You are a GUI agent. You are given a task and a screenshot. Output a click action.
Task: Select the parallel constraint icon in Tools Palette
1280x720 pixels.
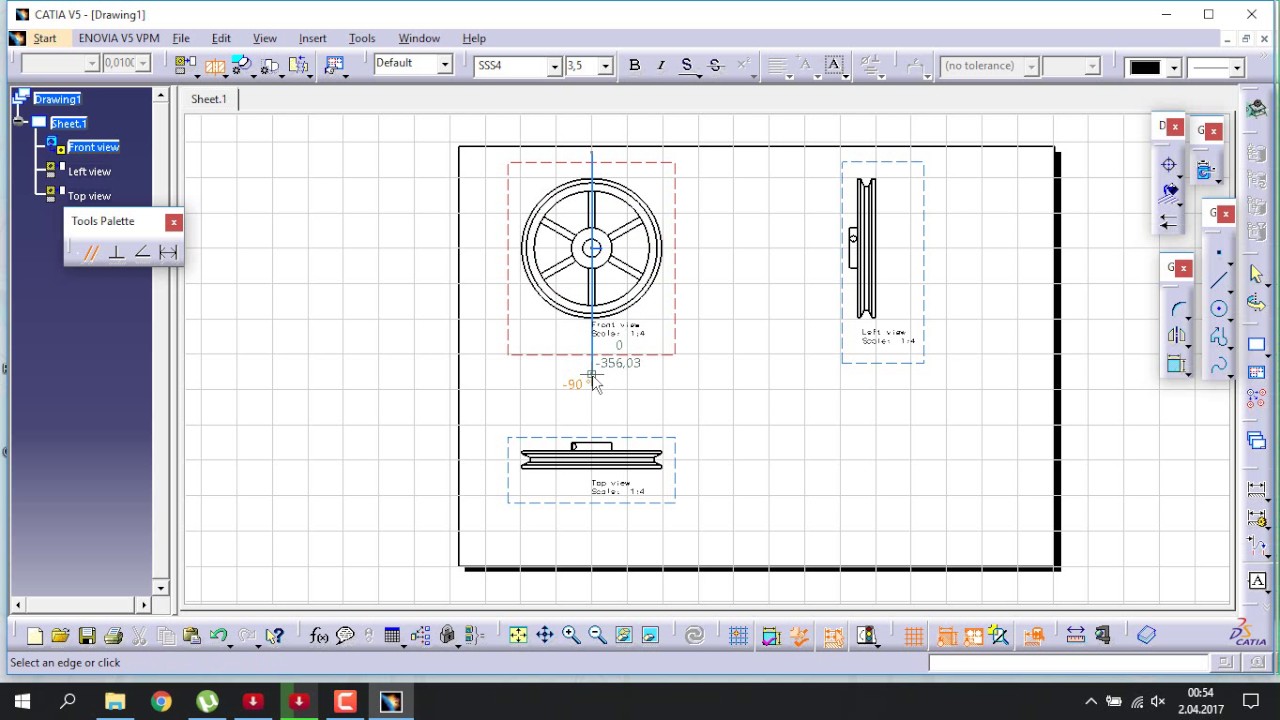coord(91,253)
